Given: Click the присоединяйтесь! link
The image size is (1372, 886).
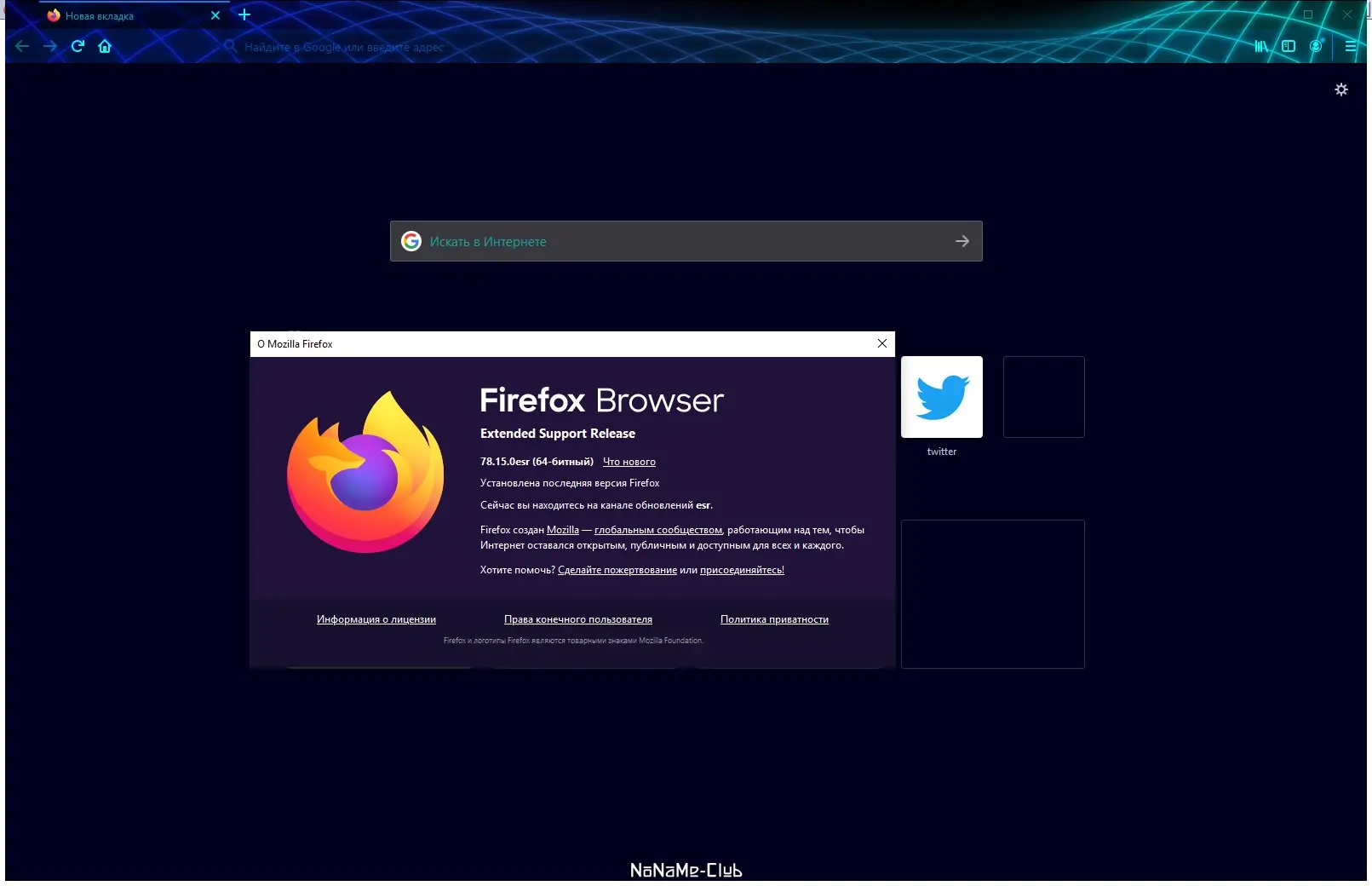Looking at the screenshot, I should point(742,570).
